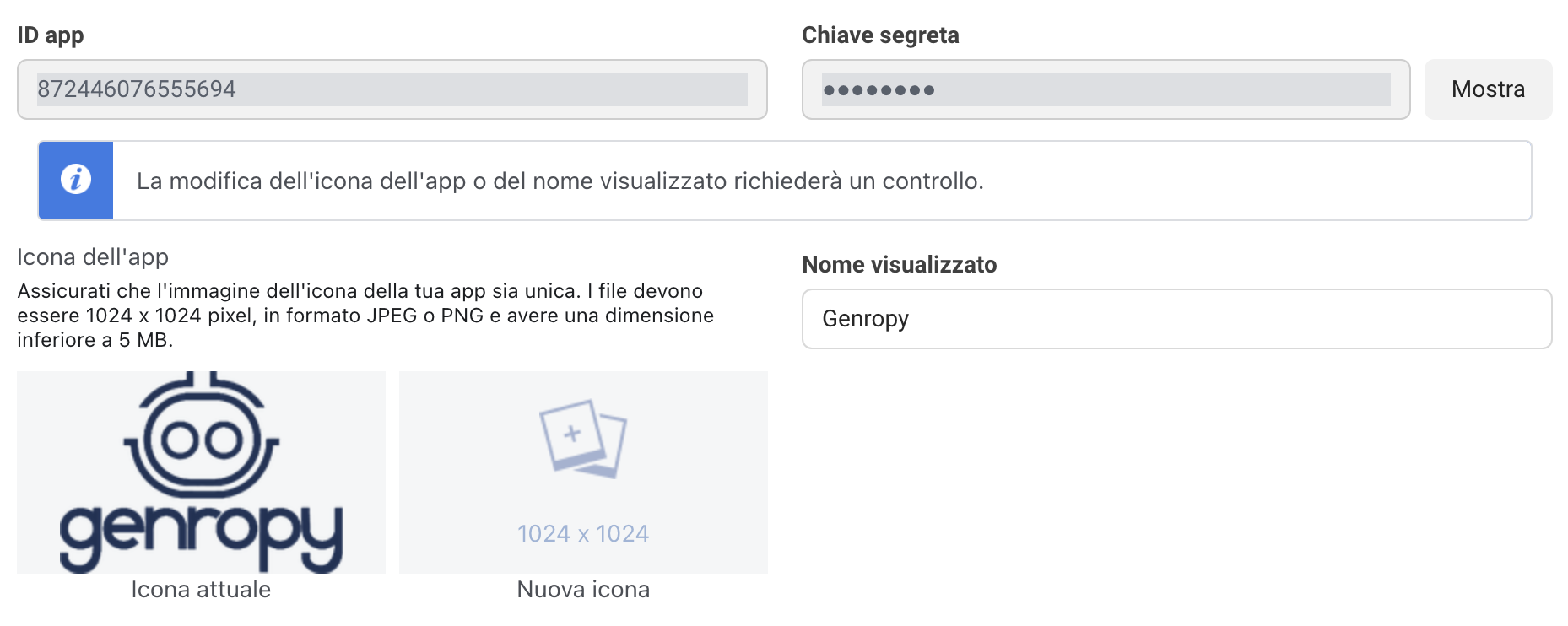
Task: Click the add-photo icon in Nuova icona
Action: (583, 439)
